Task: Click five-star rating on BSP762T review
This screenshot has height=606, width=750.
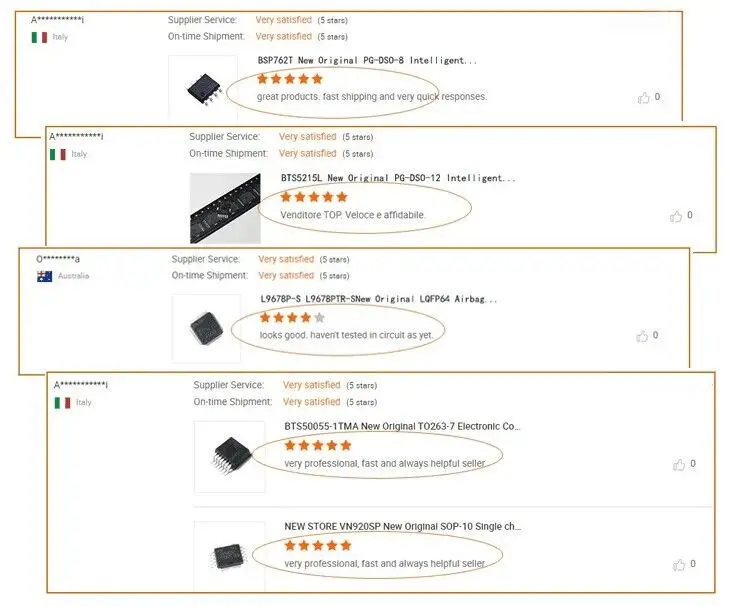Action: [x=290, y=79]
